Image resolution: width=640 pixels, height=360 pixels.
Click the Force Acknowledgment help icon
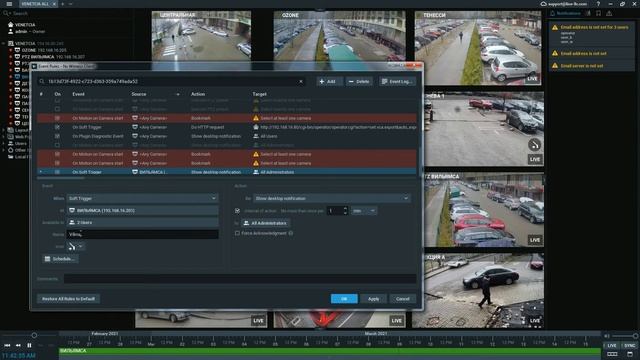pos(291,233)
